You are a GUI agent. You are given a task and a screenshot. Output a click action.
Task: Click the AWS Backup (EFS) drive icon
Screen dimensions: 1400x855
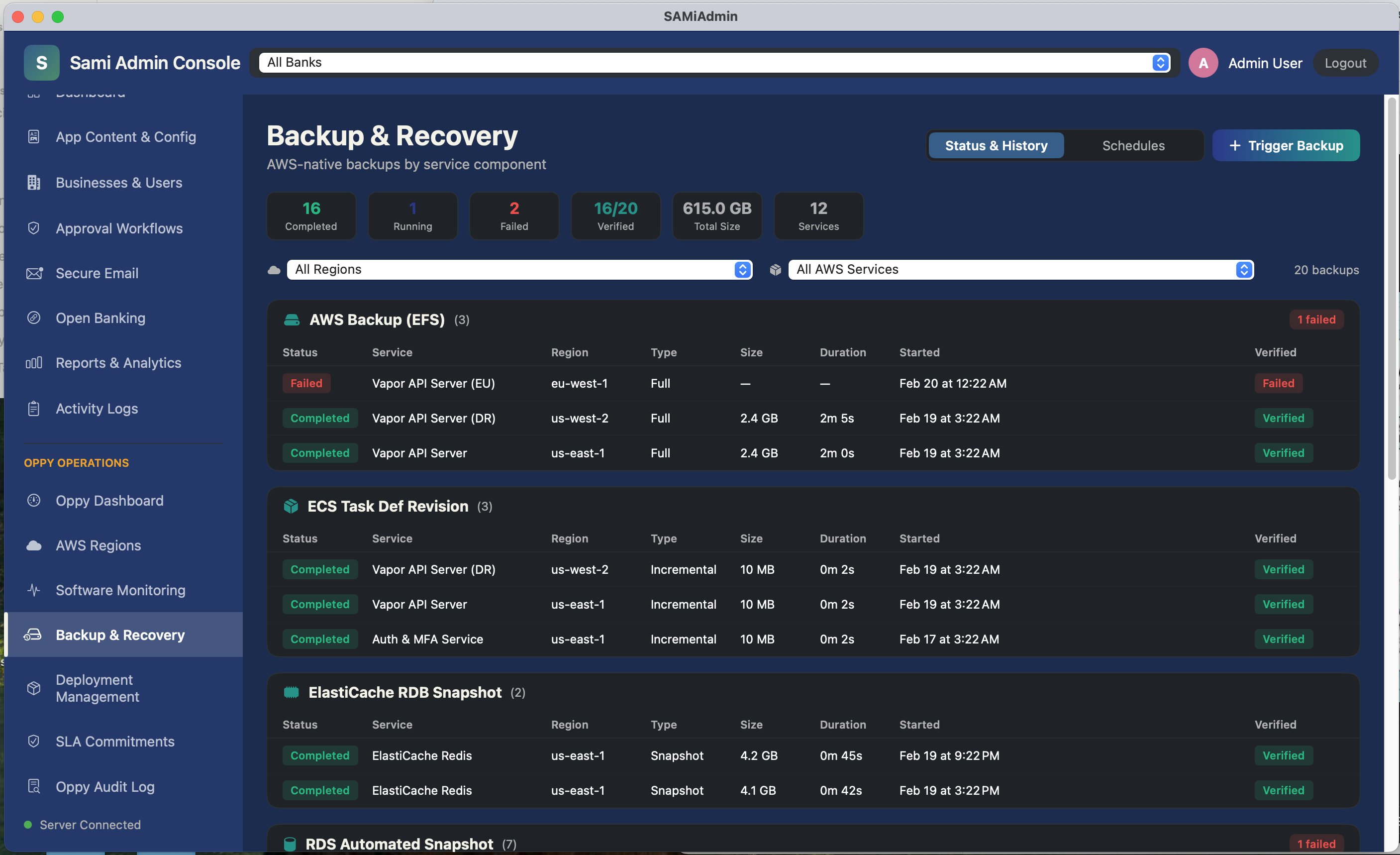[x=292, y=319]
